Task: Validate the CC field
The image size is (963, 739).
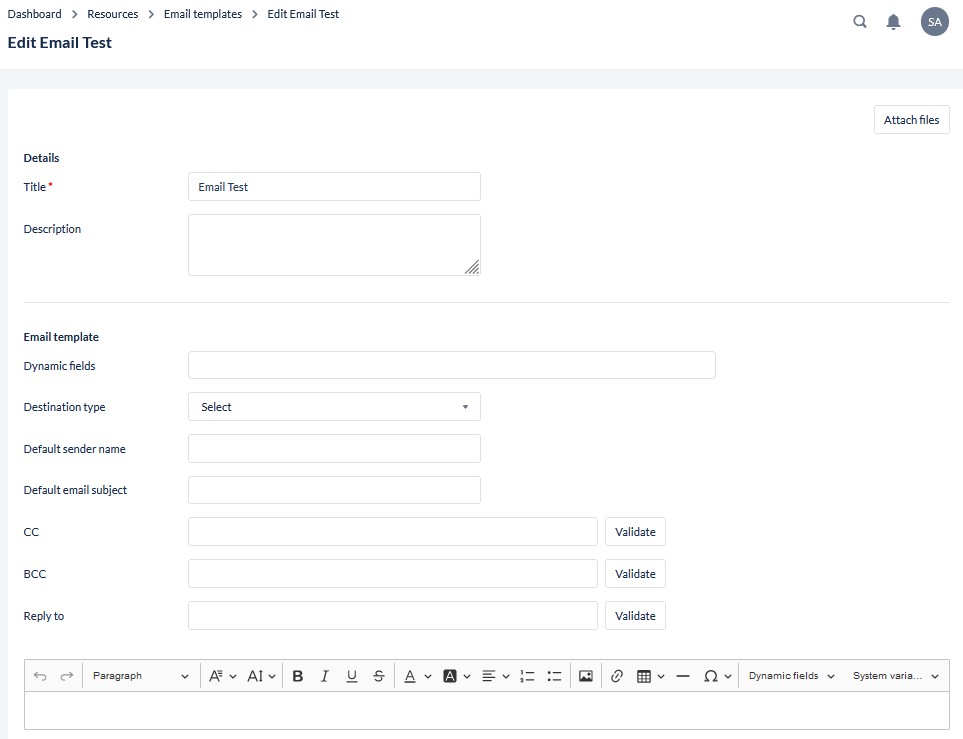Action: click(635, 532)
